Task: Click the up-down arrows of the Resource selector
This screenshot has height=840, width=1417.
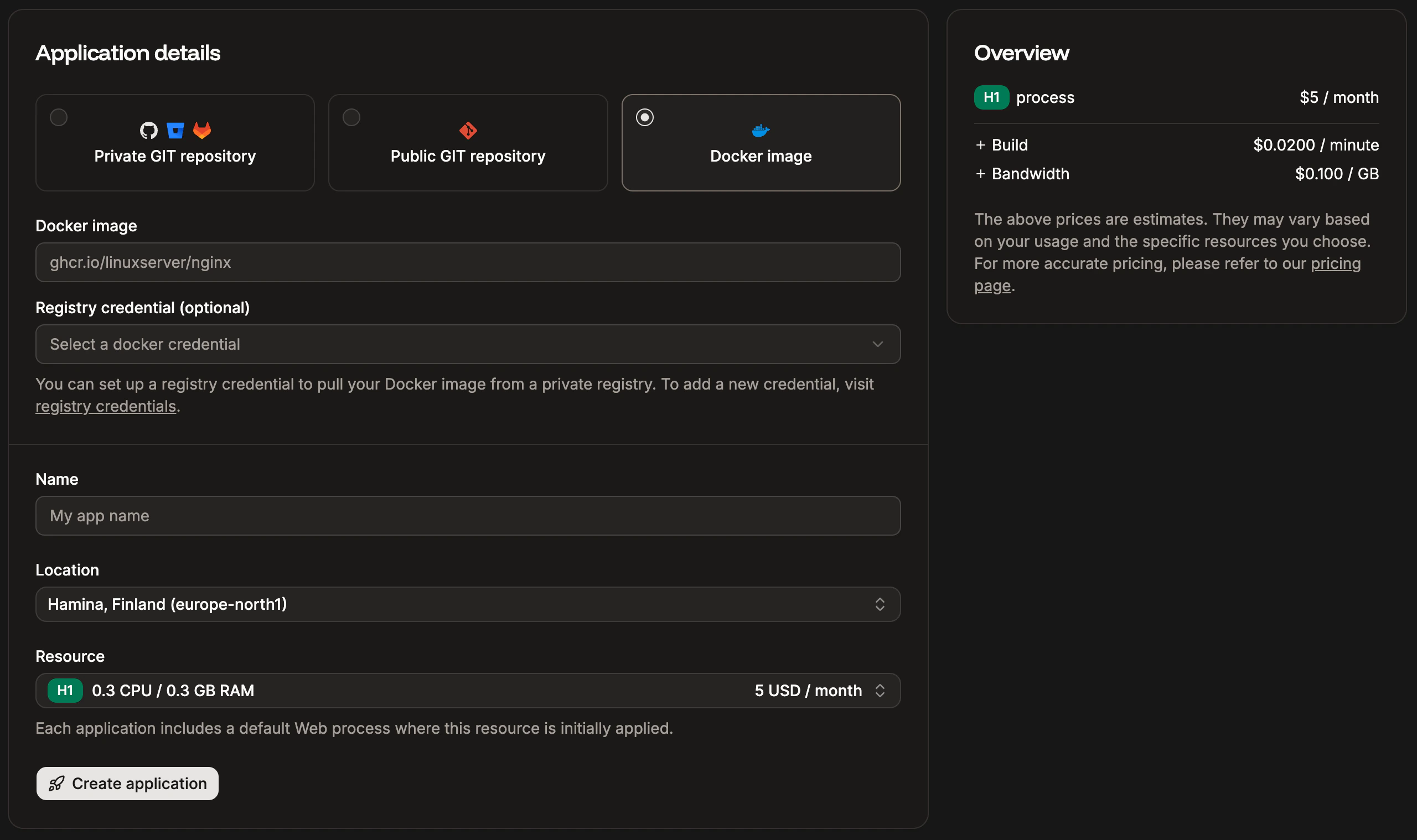Action: click(x=880, y=691)
